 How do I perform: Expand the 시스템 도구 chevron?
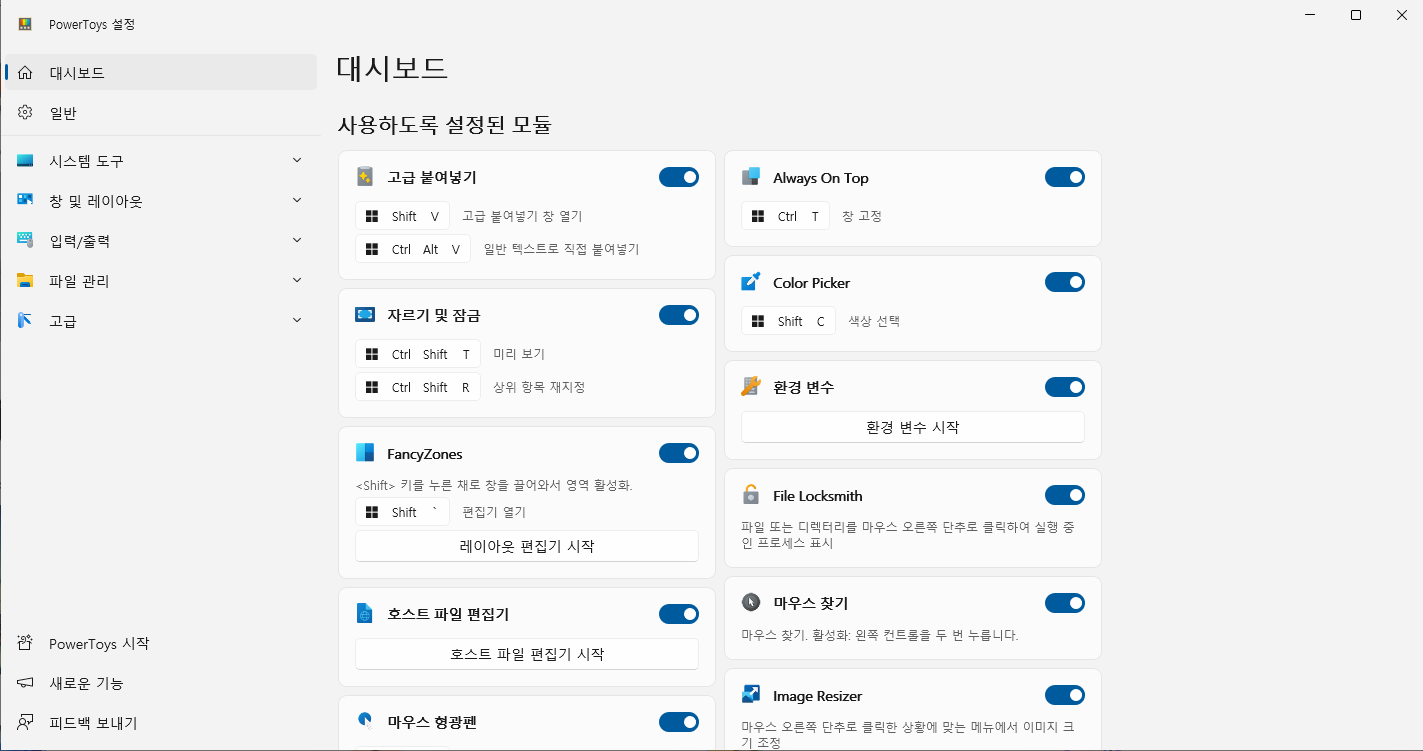pos(297,160)
